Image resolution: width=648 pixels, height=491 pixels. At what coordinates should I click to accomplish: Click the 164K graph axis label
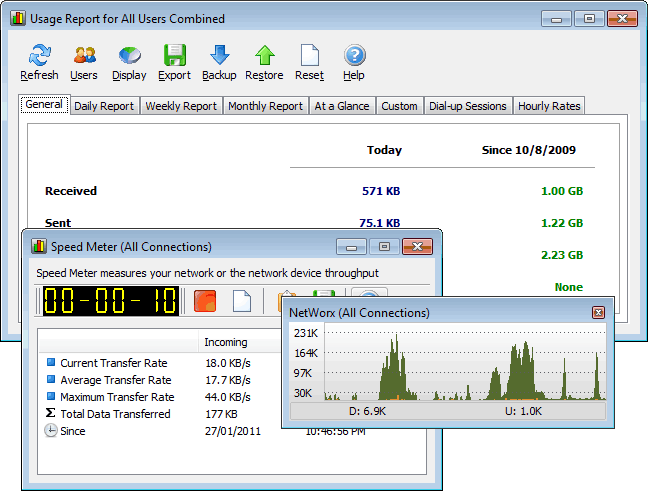coord(306,353)
